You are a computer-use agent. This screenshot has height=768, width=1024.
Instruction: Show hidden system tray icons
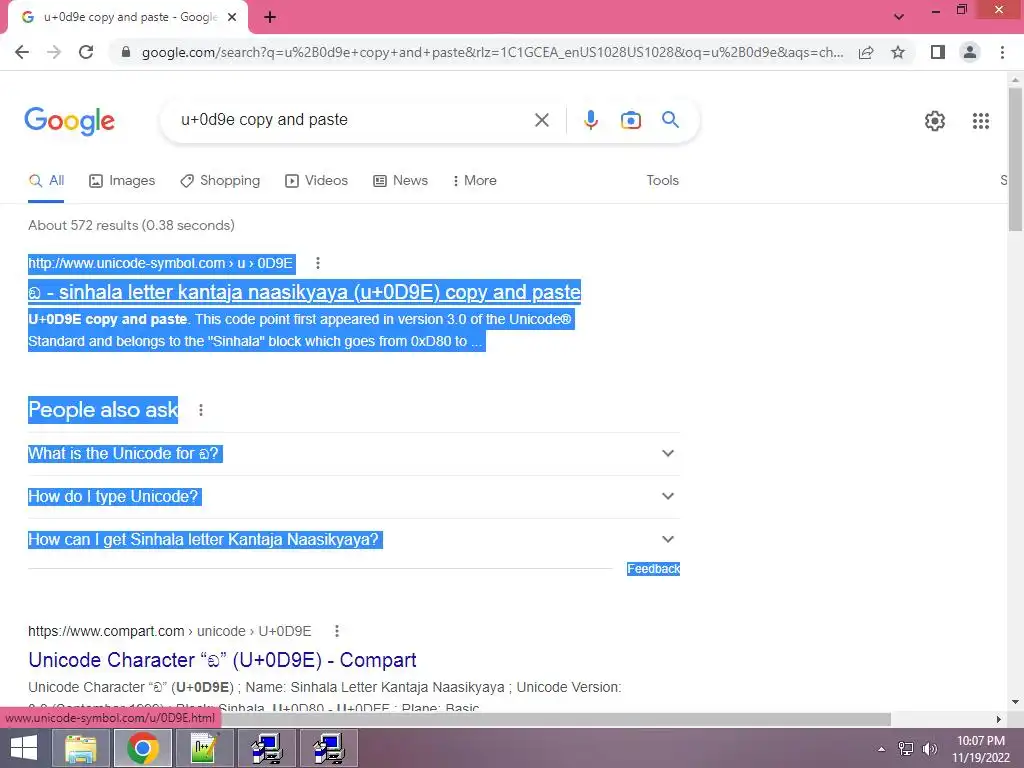coord(881,749)
